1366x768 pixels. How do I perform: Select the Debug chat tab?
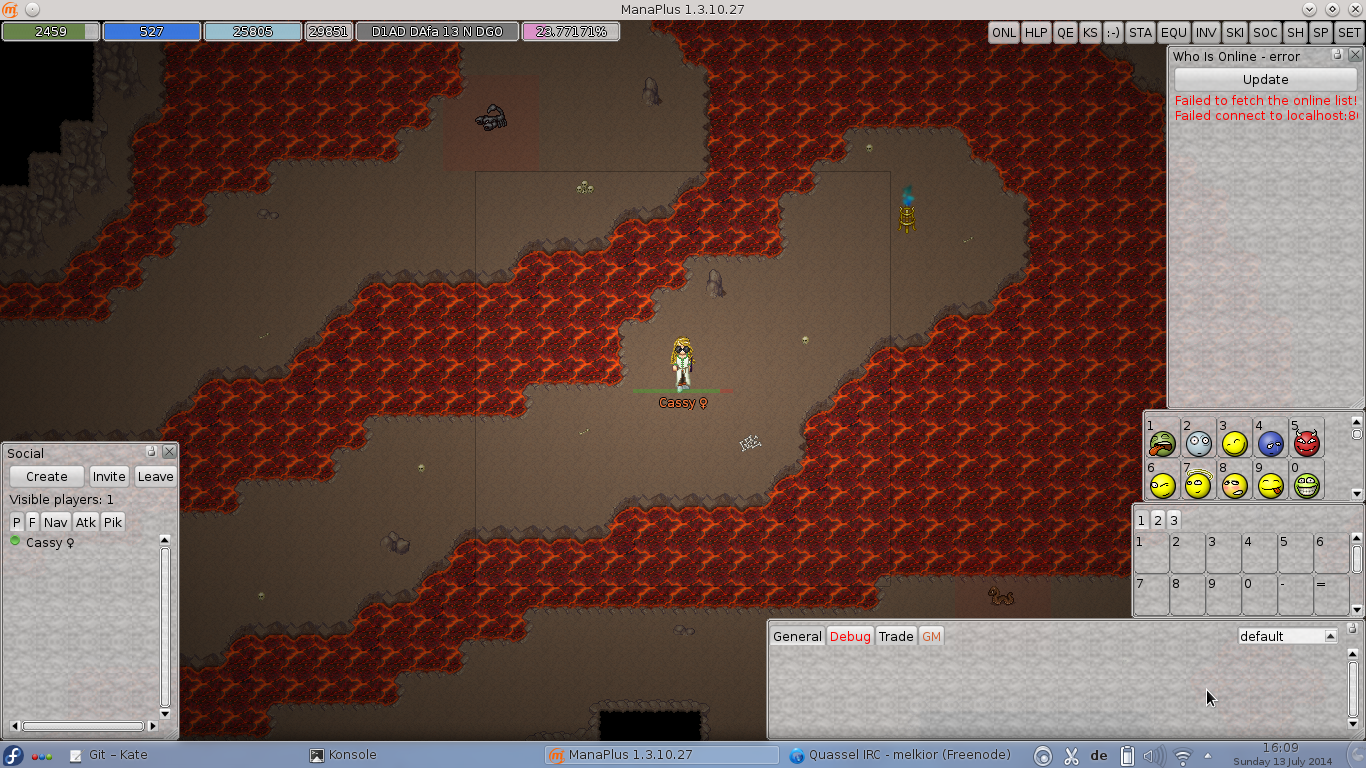point(850,636)
